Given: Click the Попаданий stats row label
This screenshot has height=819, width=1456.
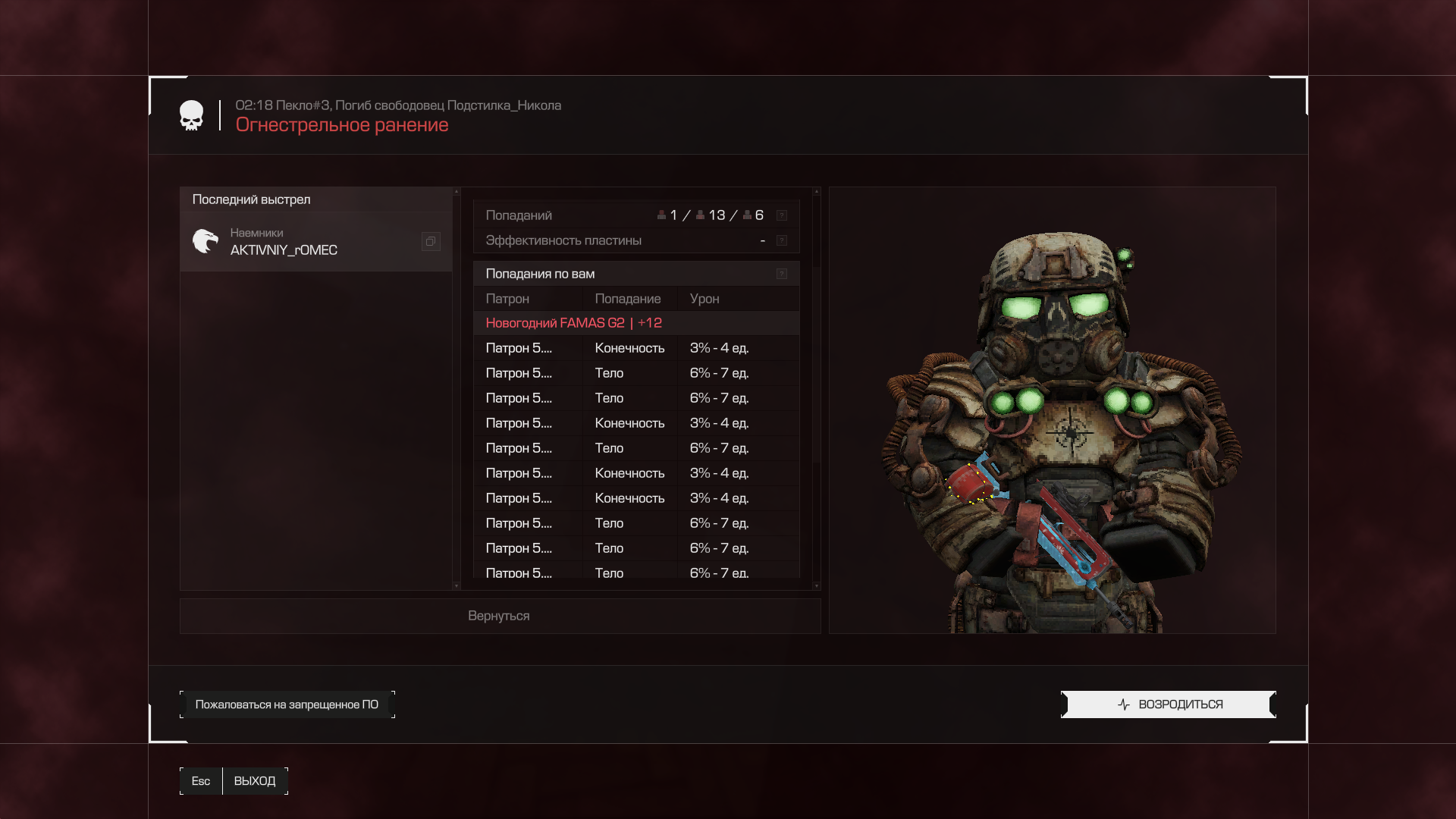Looking at the screenshot, I should [519, 215].
